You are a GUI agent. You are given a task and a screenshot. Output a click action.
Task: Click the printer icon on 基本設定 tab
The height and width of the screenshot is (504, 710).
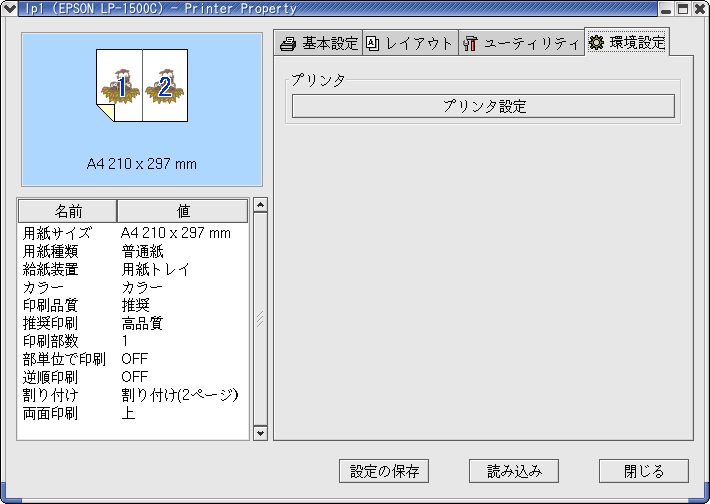click(288, 44)
